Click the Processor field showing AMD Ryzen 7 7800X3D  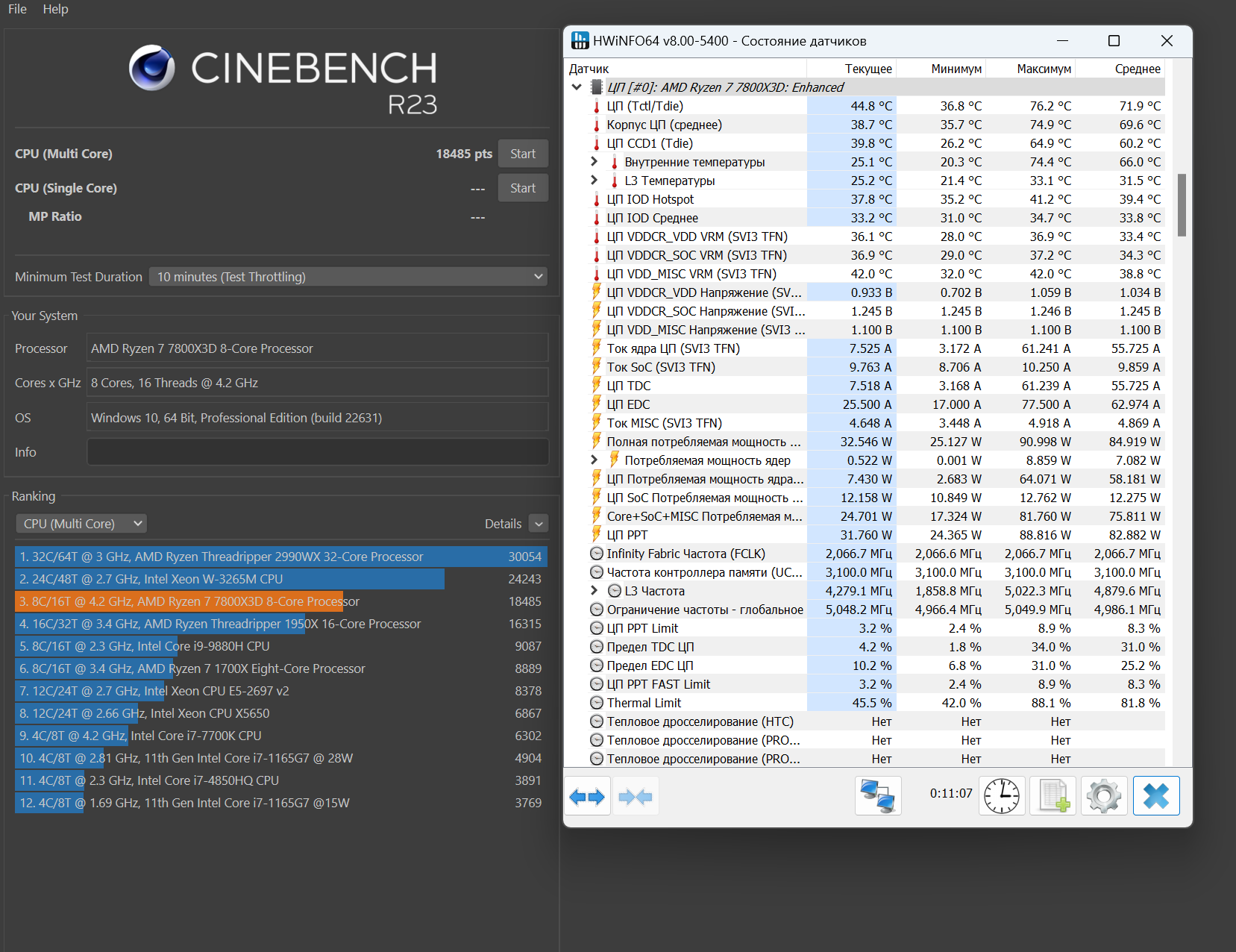(x=318, y=348)
